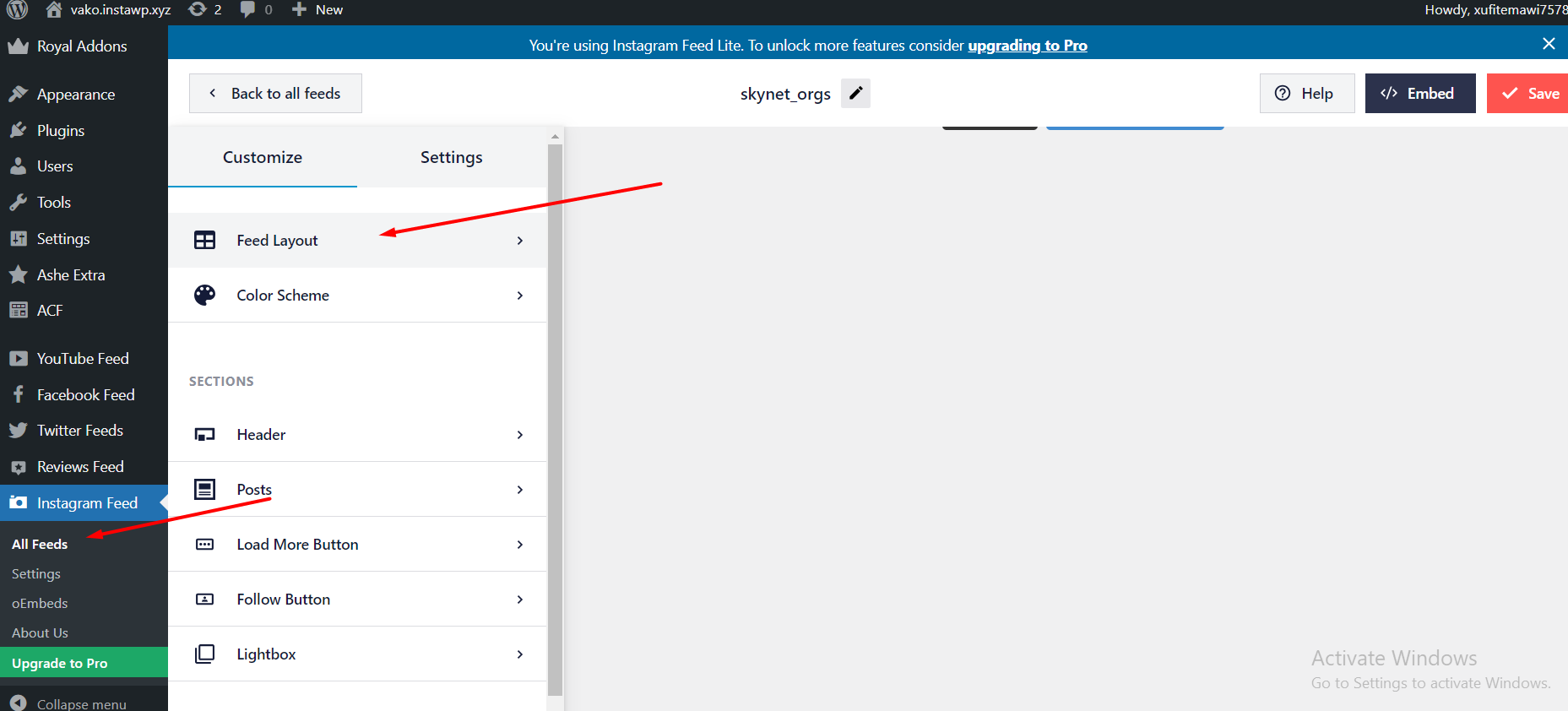Click the Embed button
The width and height of the screenshot is (1568, 711).
tap(1420, 93)
